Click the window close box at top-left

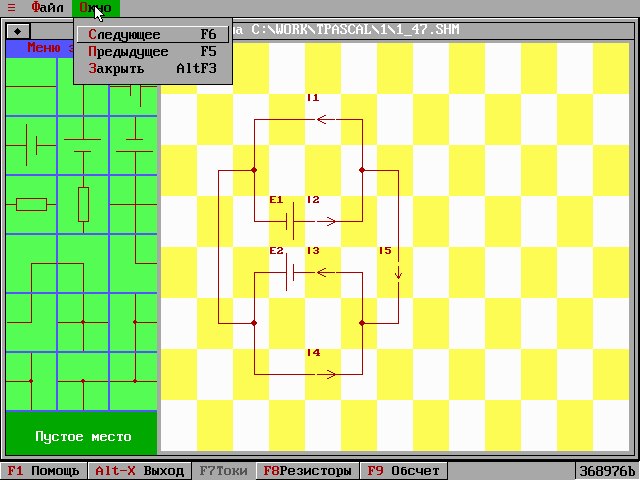point(19,30)
